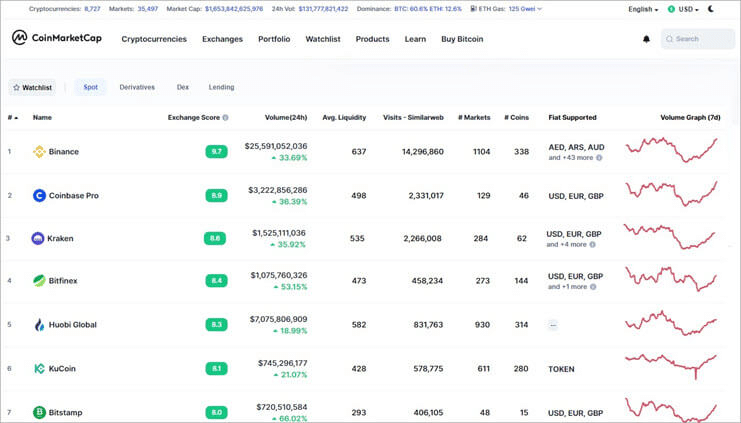This screenshot has width=741, height=423.
Task: Open the Exchanges menu
Action: (222, 39)
